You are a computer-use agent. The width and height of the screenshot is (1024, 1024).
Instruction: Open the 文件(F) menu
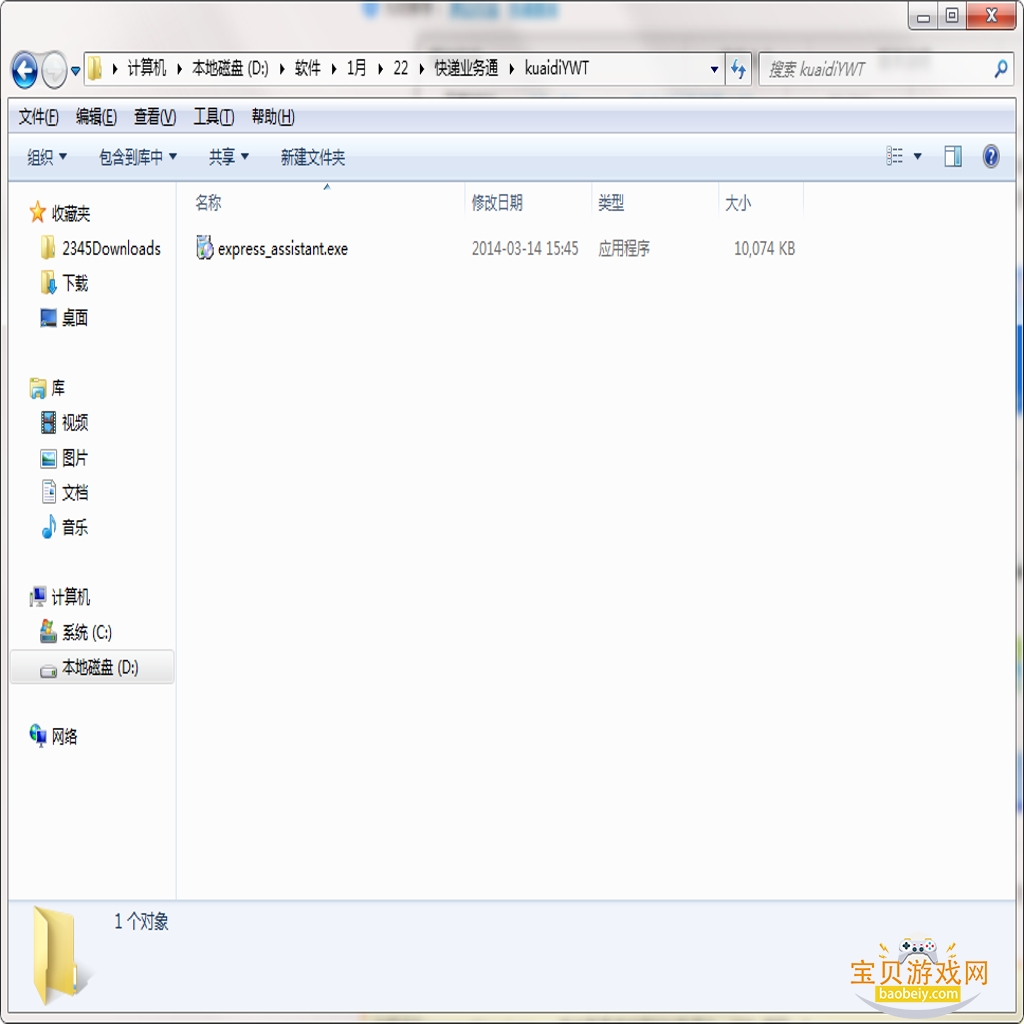click(38, 117)
